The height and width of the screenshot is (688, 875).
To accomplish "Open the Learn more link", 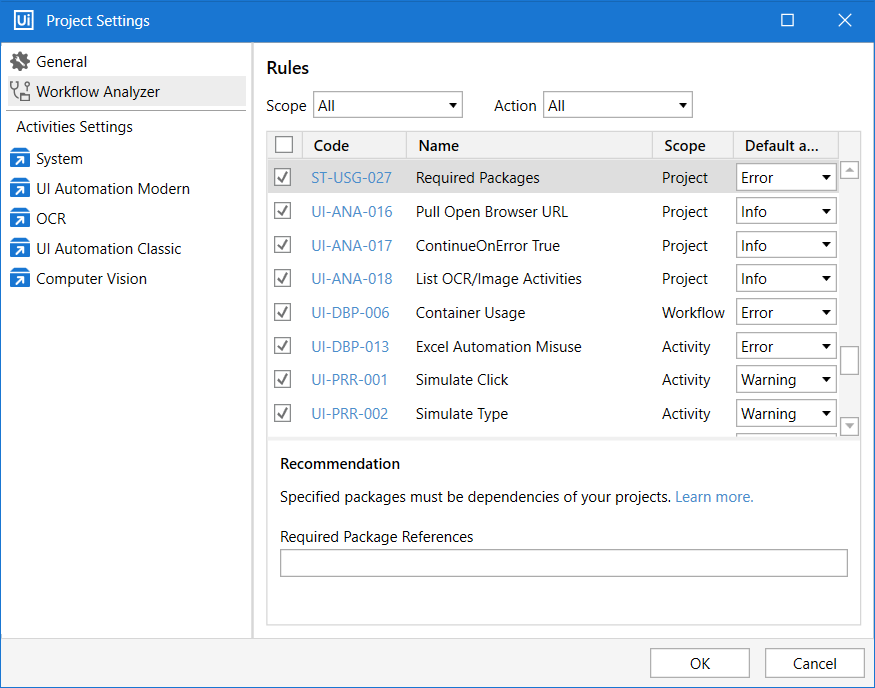I will tap(714, 497).
